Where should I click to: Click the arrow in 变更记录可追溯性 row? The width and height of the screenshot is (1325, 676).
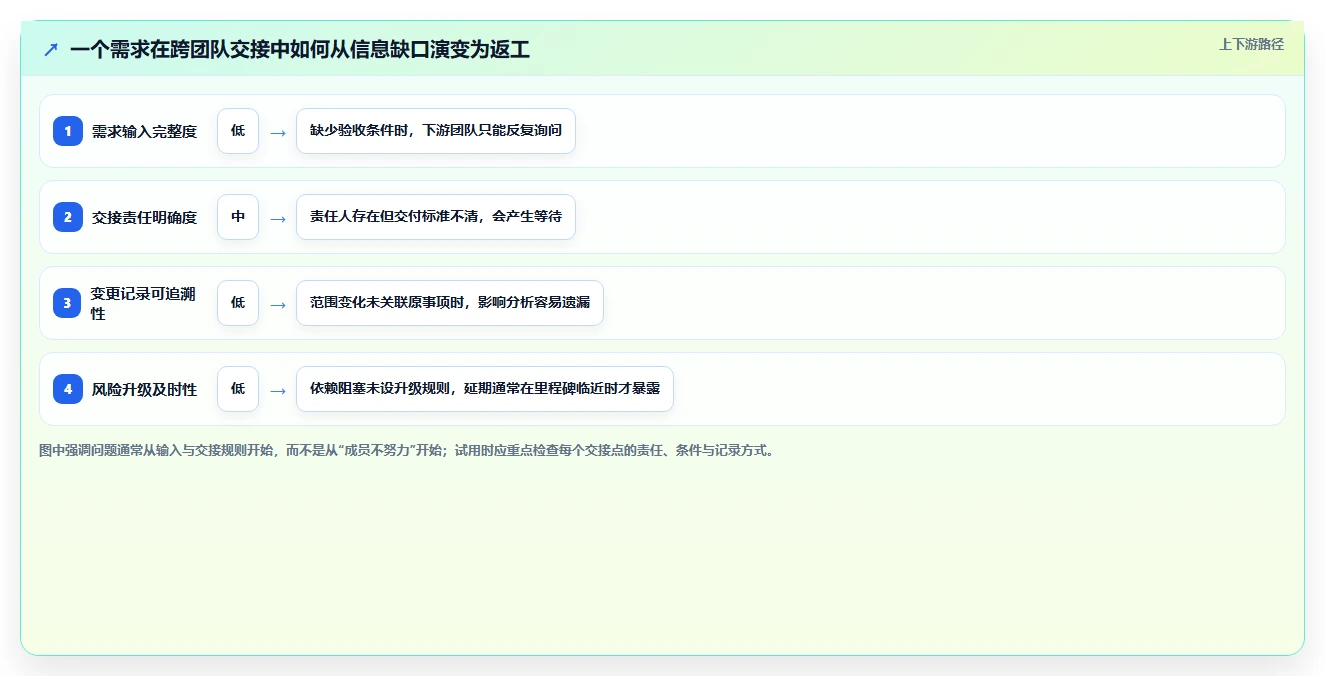click(x=278, y=304)
